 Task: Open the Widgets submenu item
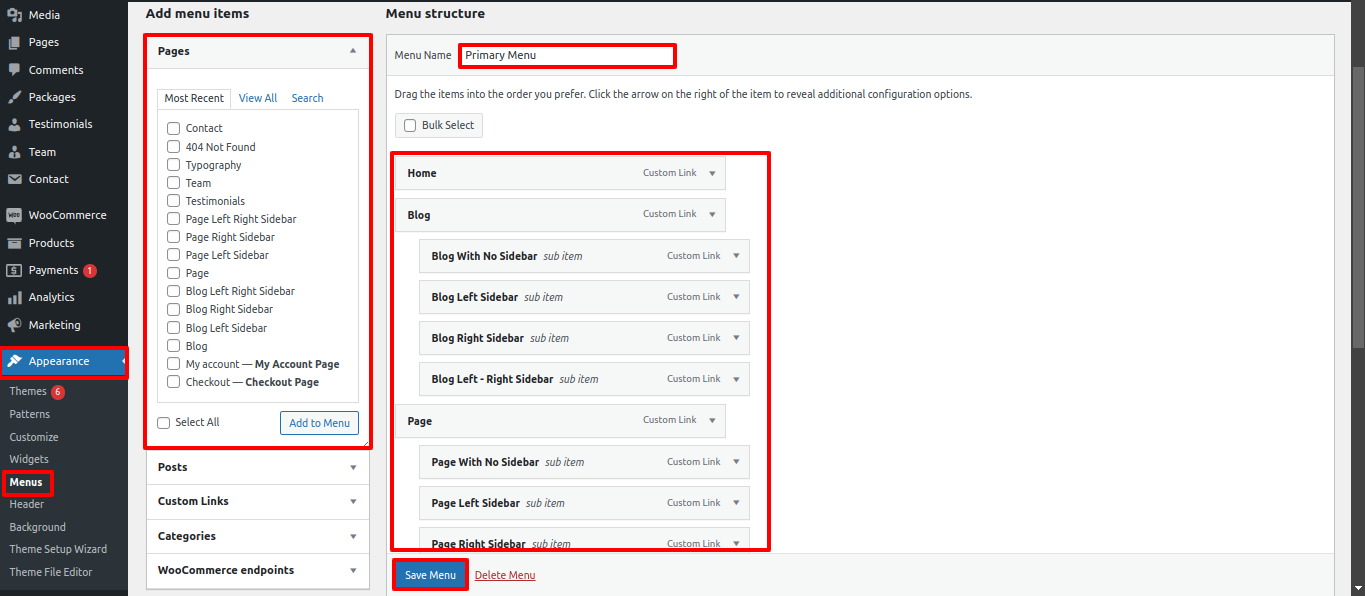(x=29, y=460)
